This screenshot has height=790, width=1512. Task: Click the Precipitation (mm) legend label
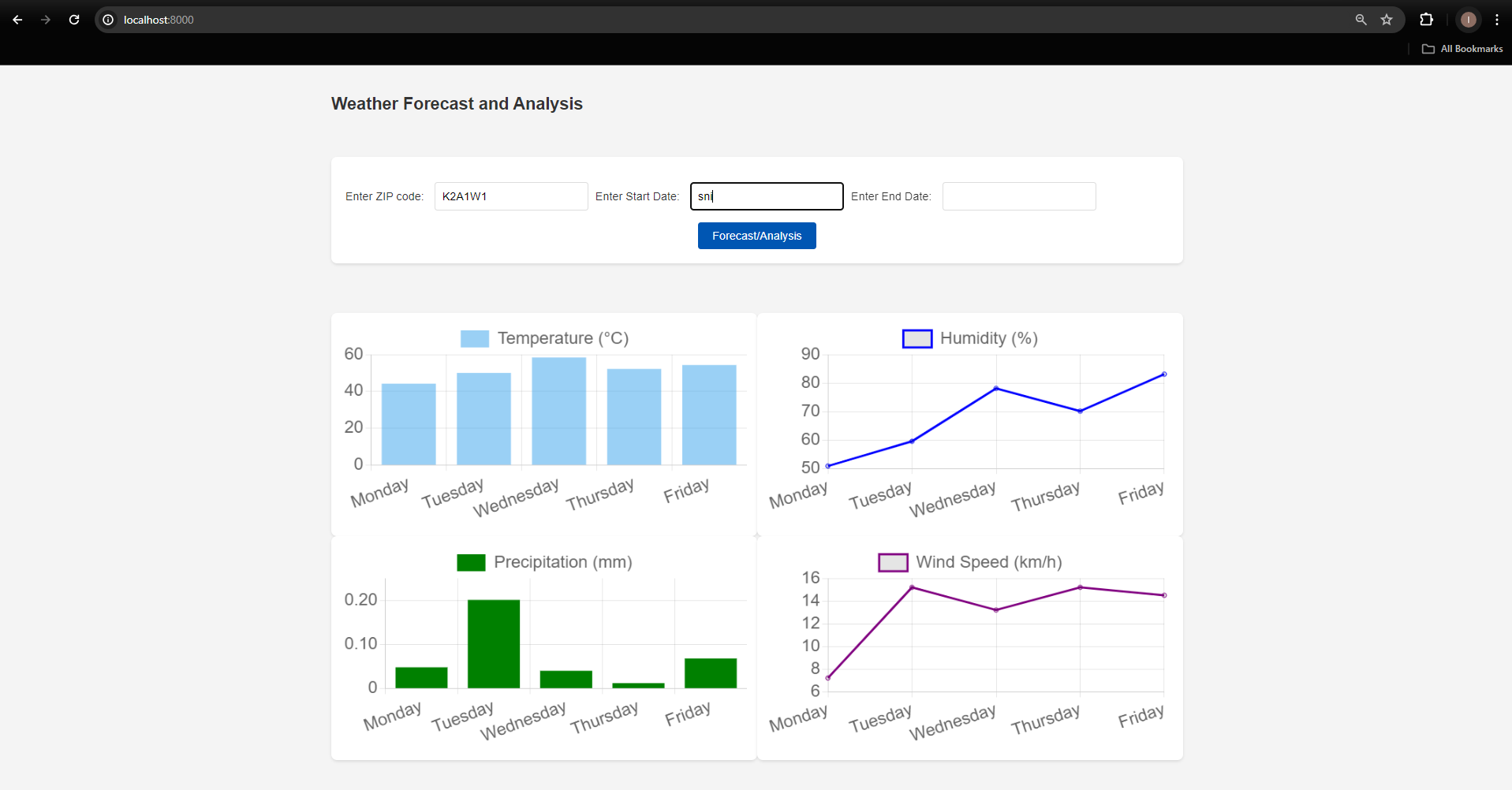click(563, 562)
